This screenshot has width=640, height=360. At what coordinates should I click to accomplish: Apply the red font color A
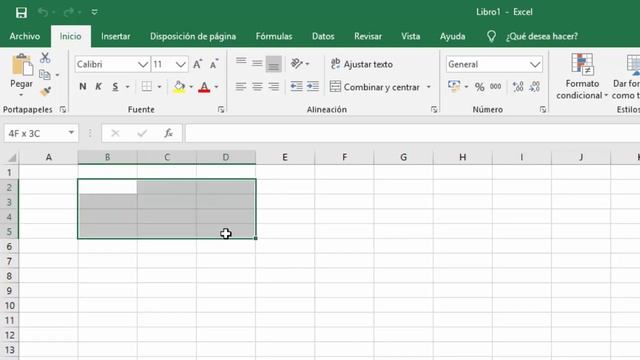click(x=204, y=87)
